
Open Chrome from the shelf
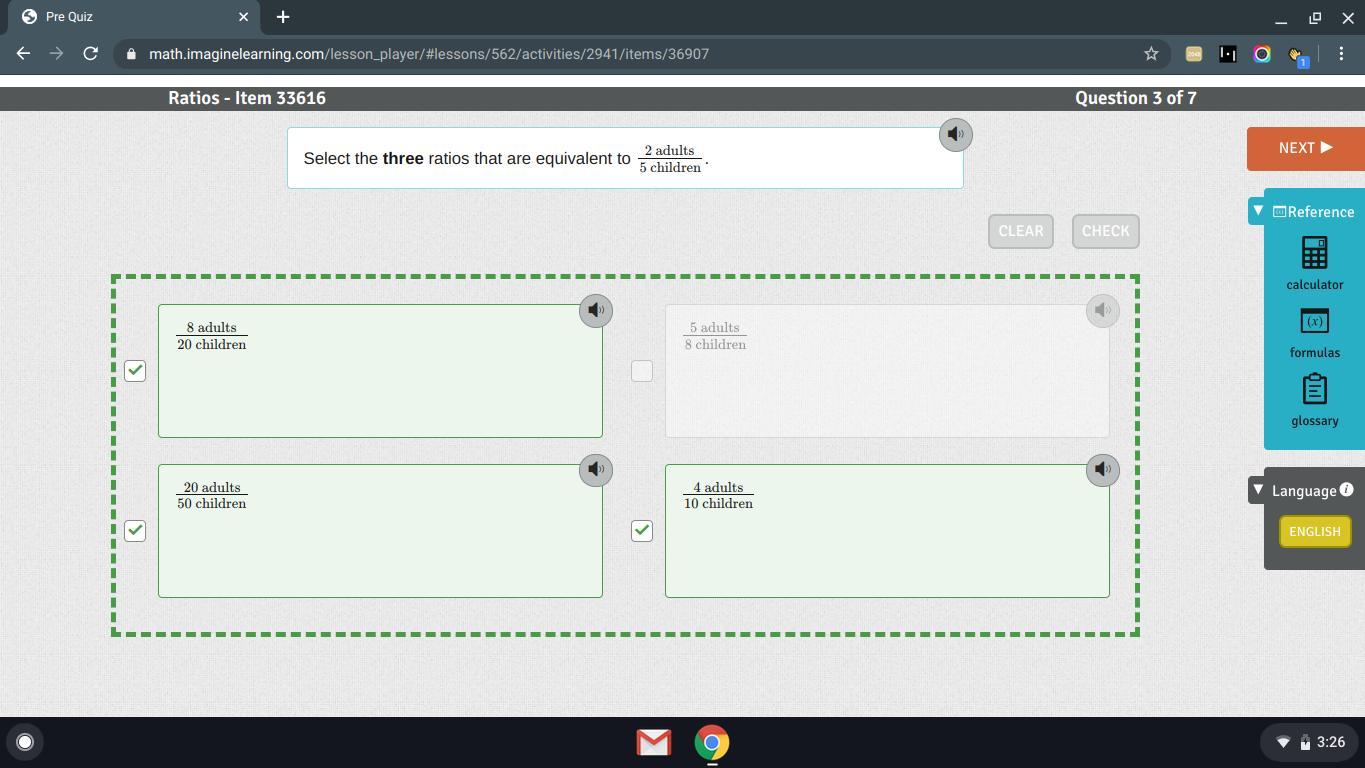pos(712,742)
